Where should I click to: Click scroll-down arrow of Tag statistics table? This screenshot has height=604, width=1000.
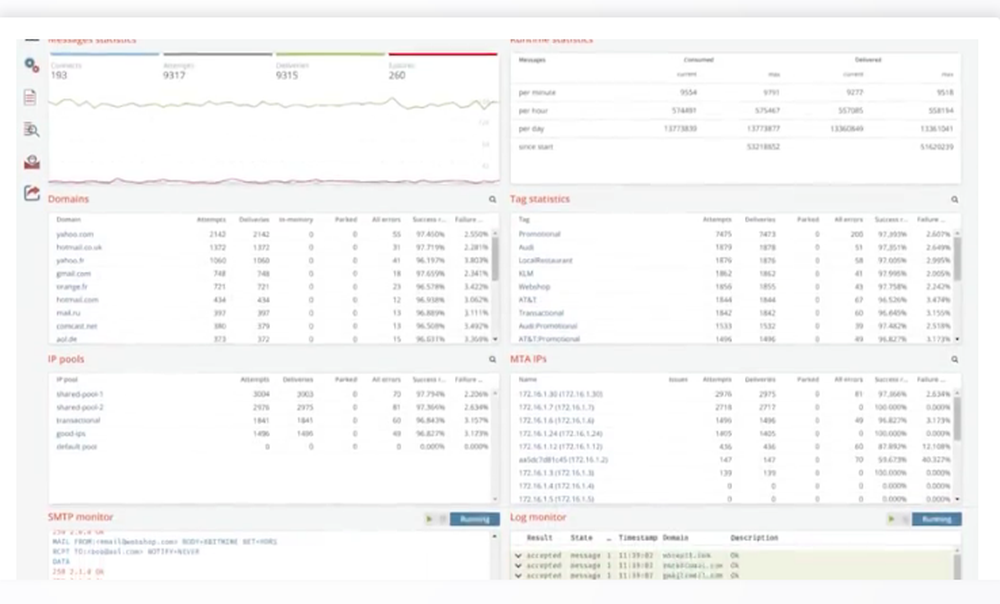(957, 339)
